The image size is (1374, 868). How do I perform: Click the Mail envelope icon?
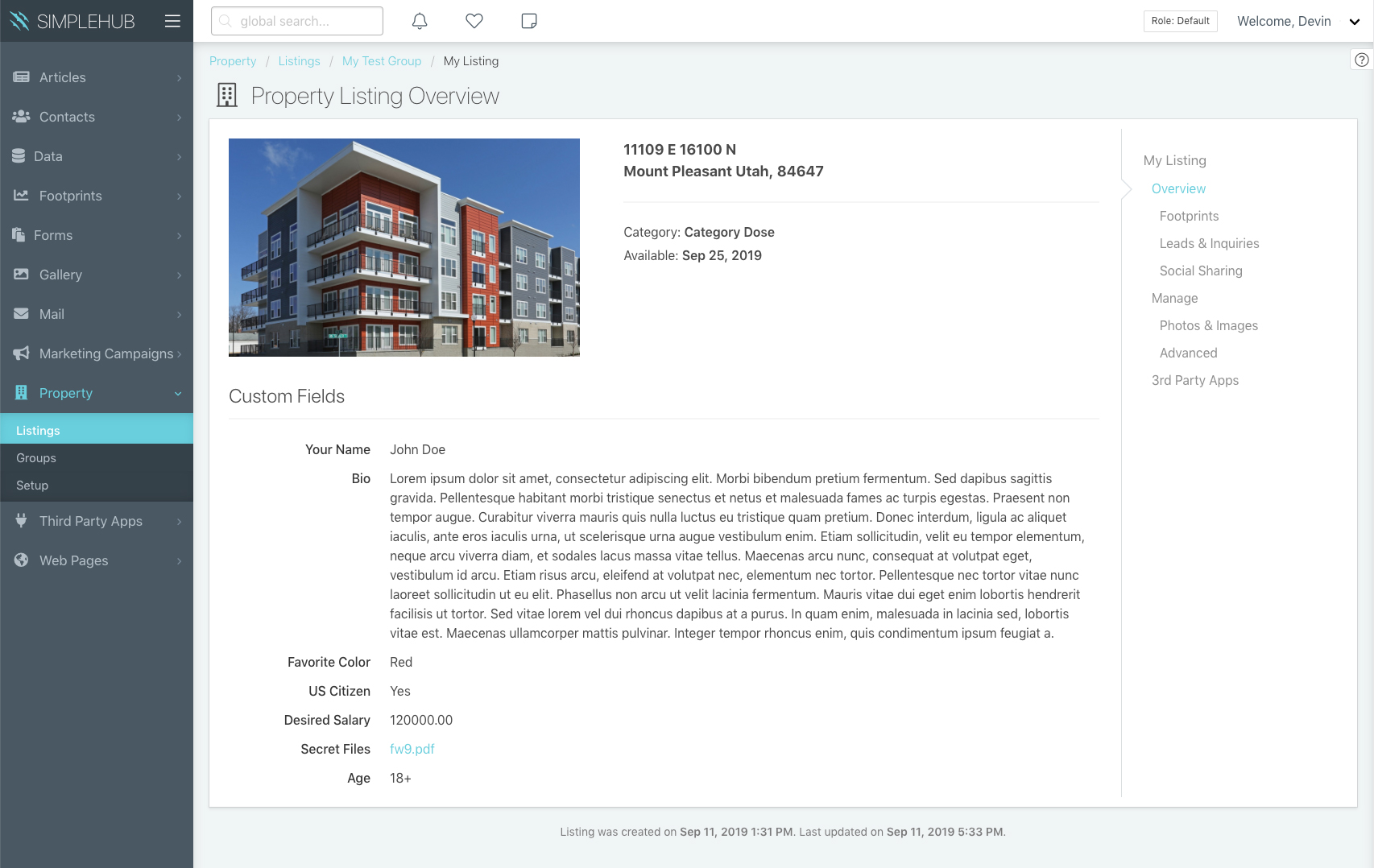21,314
